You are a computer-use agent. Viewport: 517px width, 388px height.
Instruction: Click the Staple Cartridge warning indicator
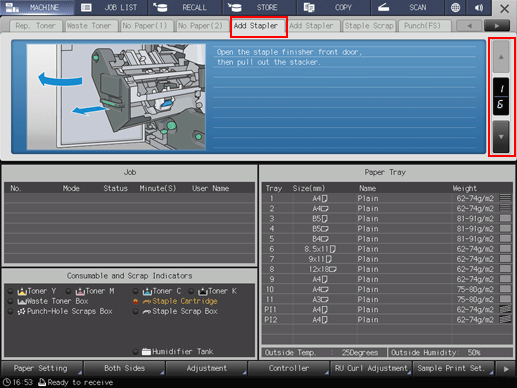(135, 301)
